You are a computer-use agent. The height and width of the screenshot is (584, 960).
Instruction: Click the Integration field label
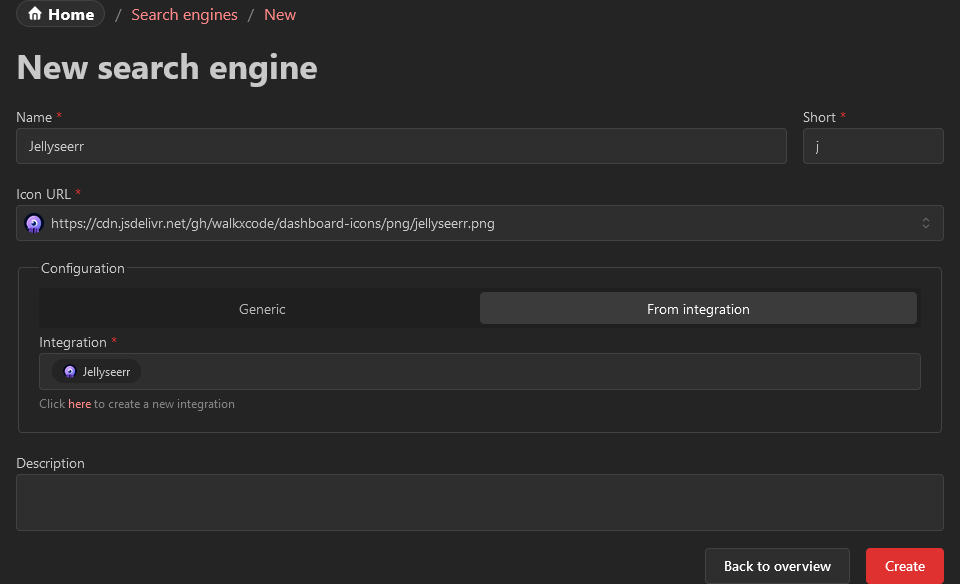[72, 342]
